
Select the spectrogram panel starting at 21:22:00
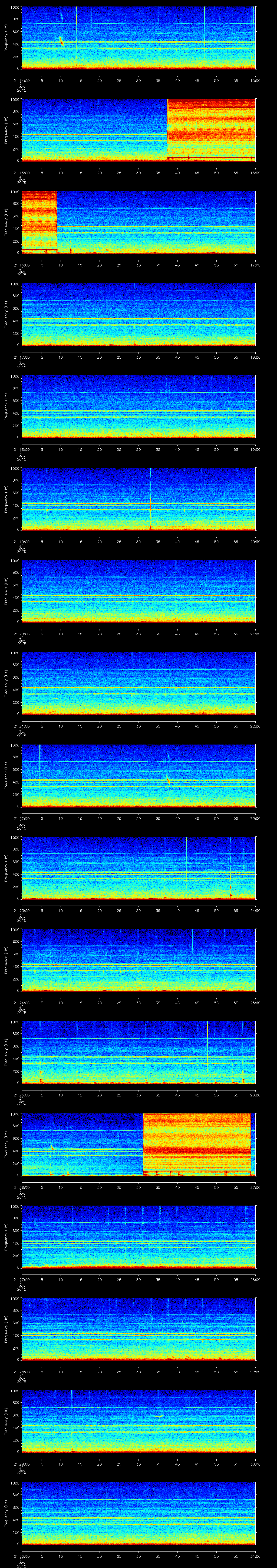click(x=138, y=775)
